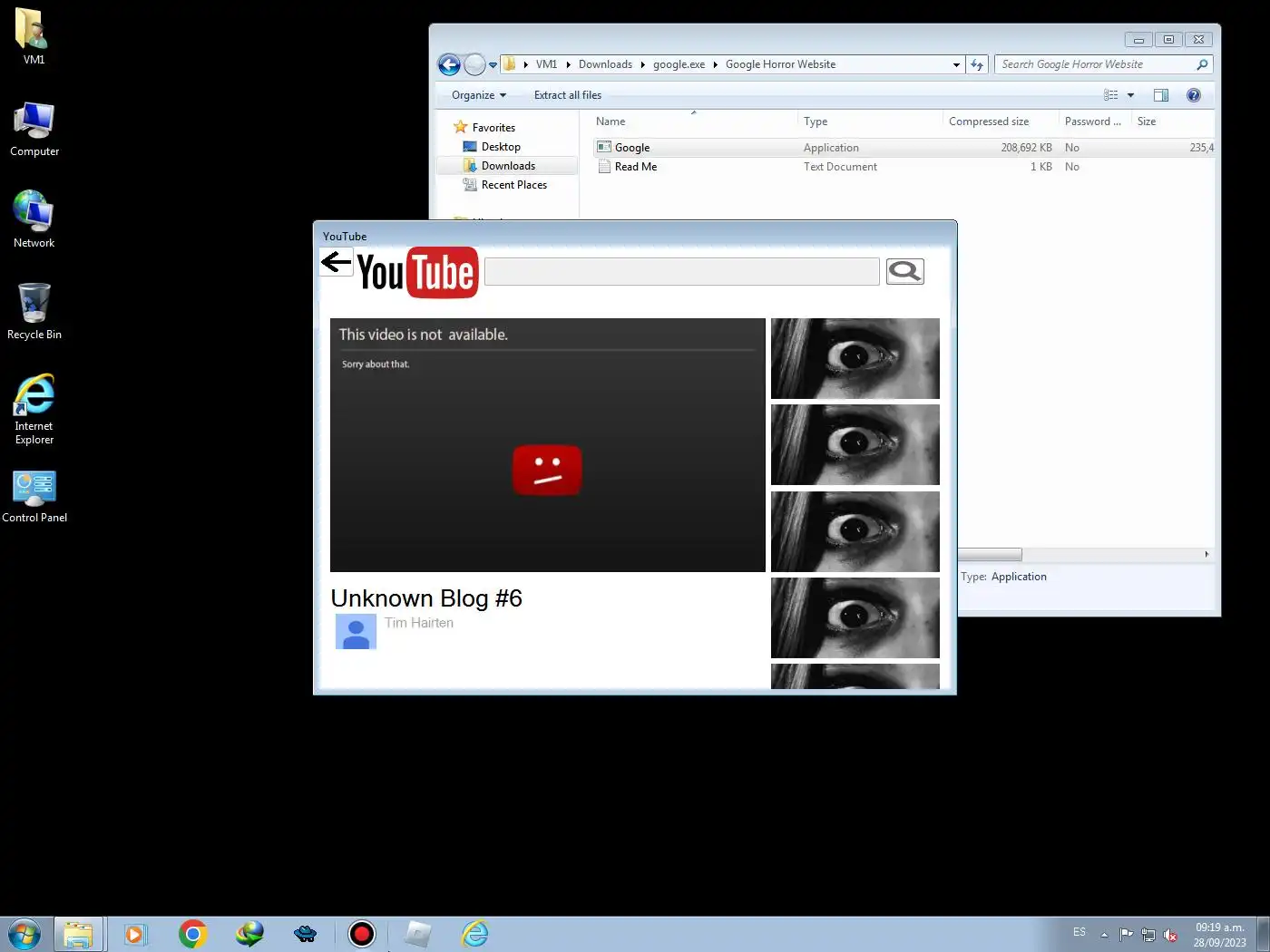Click the change view icon in Explorer
The width and height of the screenshot is (1270, 952).
coord(1111,95)
